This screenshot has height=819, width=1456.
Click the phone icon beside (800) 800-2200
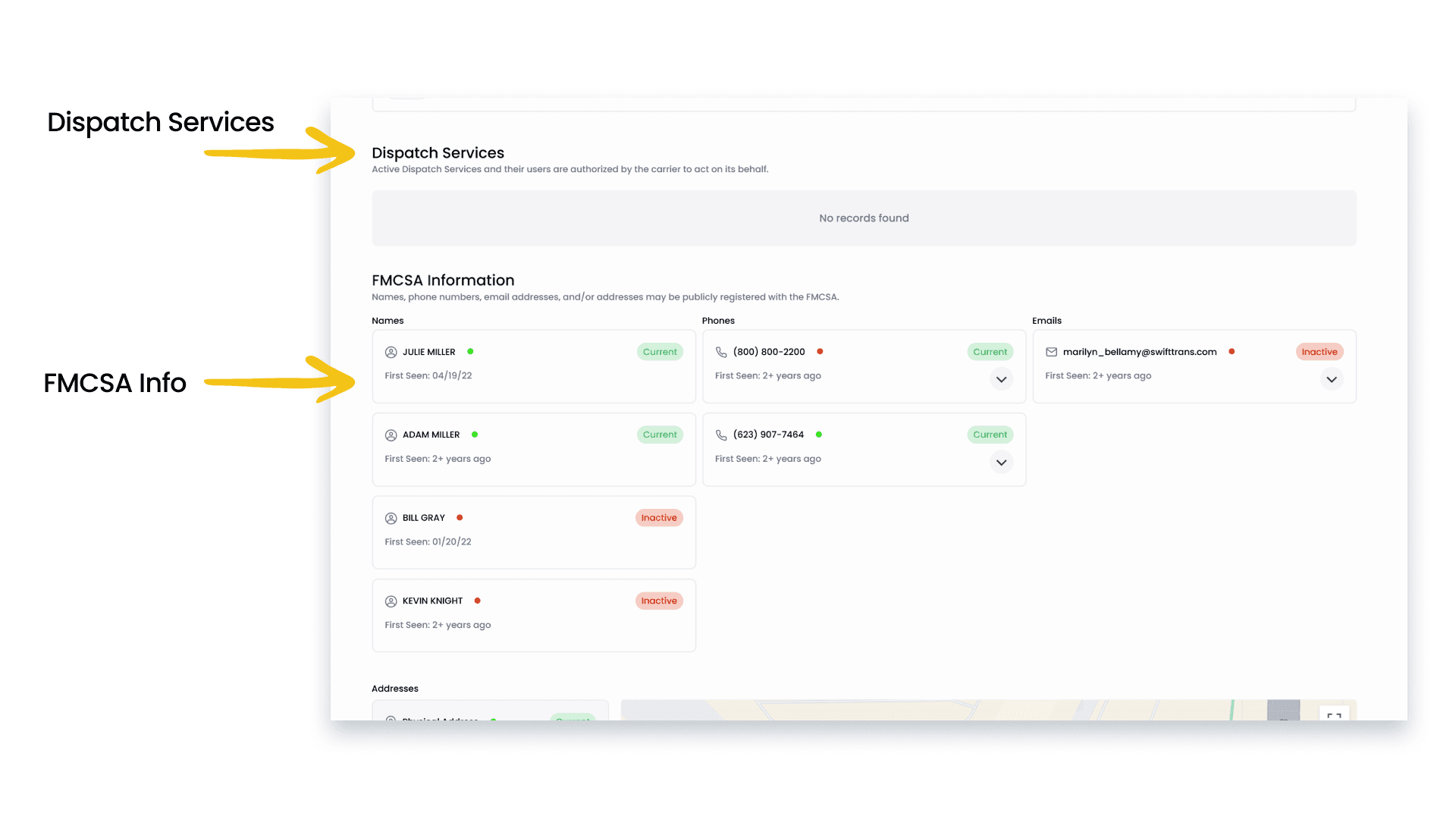click(721, 352)
